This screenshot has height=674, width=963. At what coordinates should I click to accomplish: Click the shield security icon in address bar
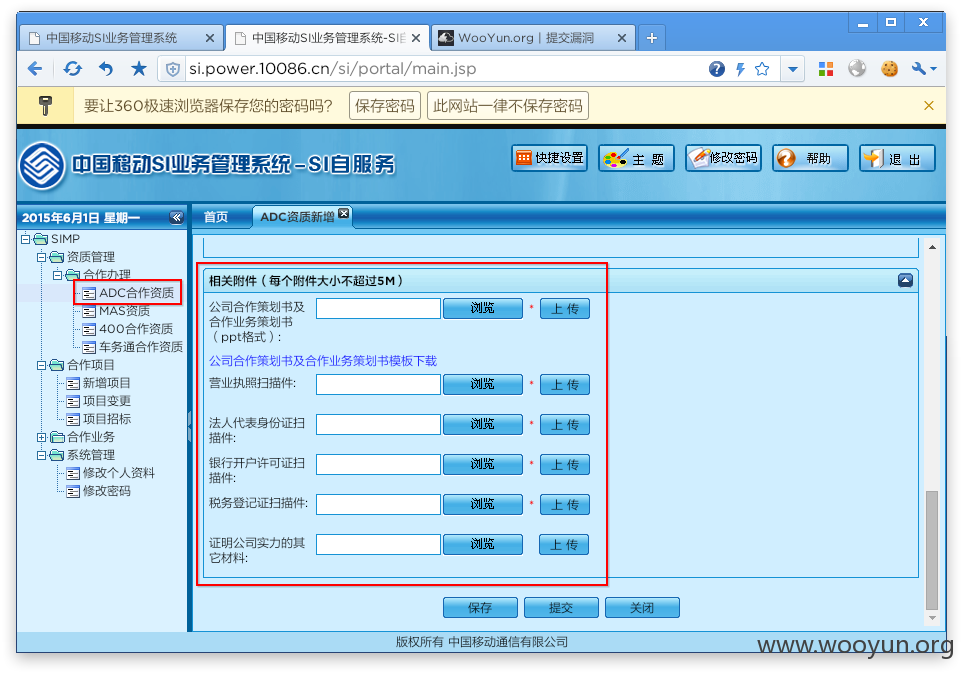tap(173, 69)
